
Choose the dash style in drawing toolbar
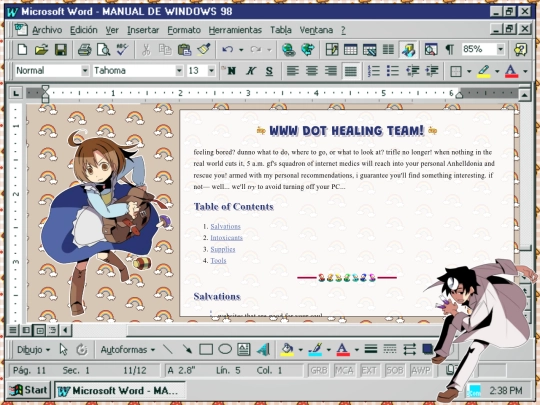[x=390, y=350]
